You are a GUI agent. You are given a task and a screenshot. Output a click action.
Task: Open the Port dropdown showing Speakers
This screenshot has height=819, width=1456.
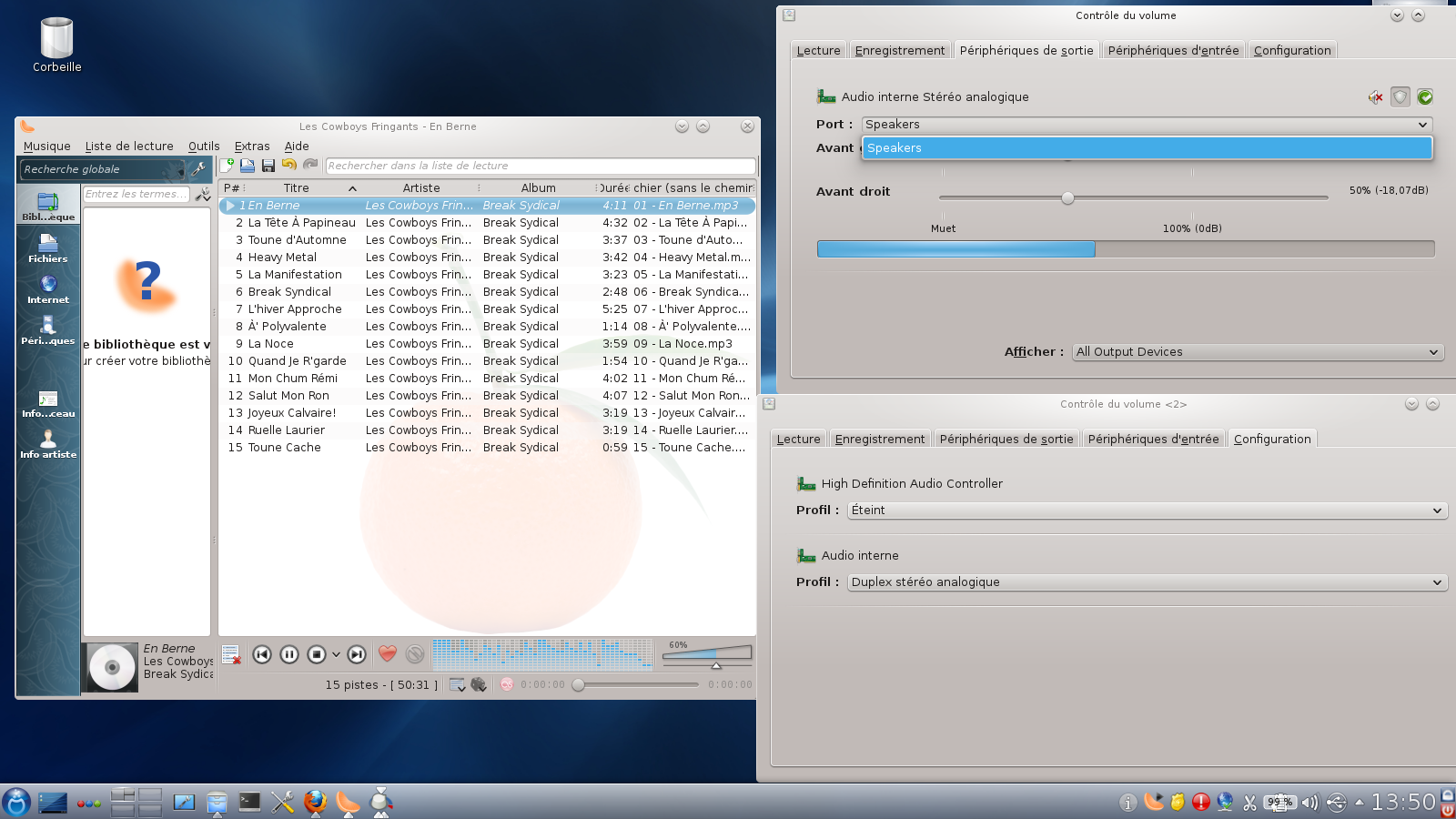[1147, 125]
